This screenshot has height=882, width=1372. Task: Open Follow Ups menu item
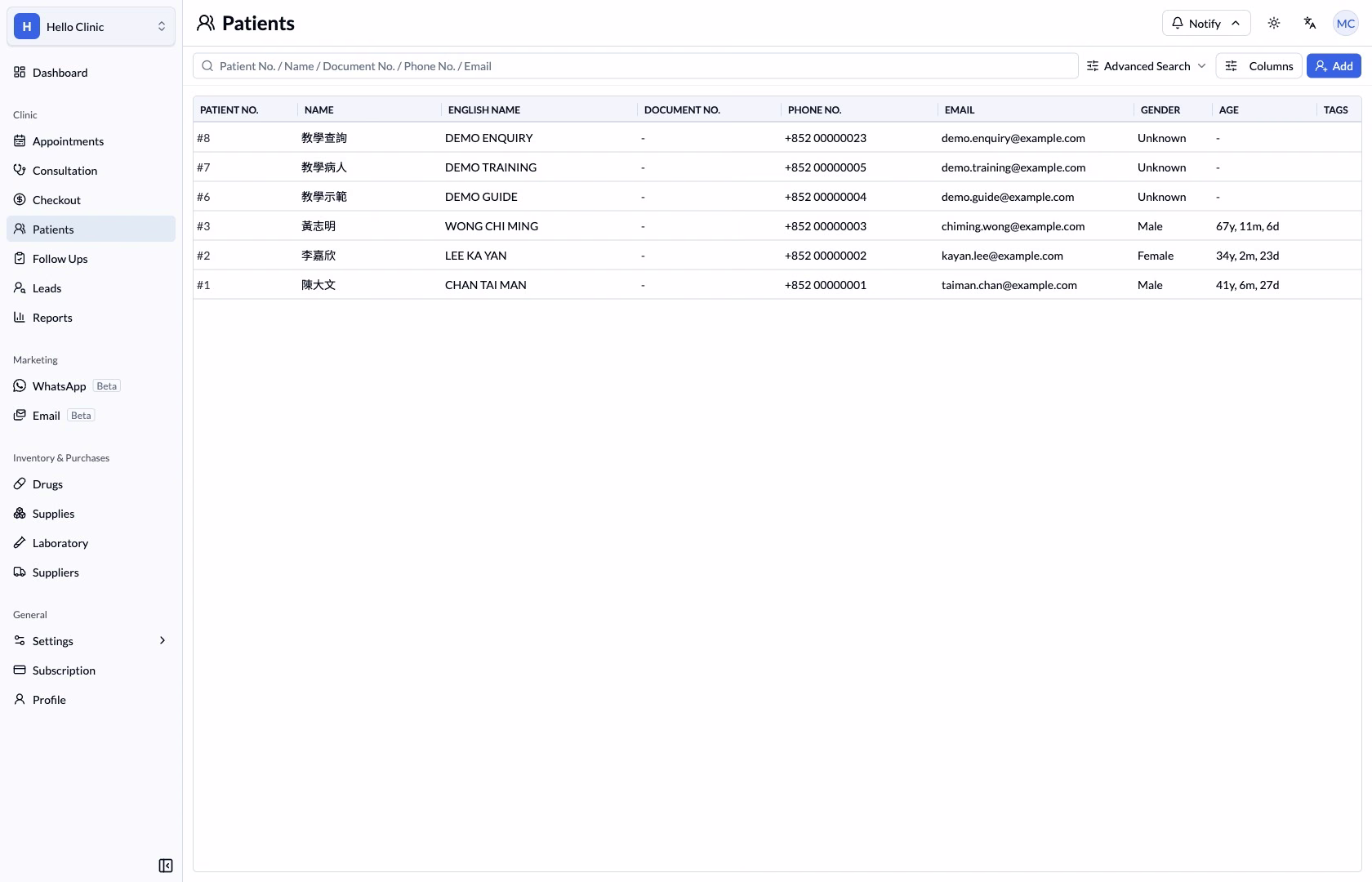[x=91, y=258]
